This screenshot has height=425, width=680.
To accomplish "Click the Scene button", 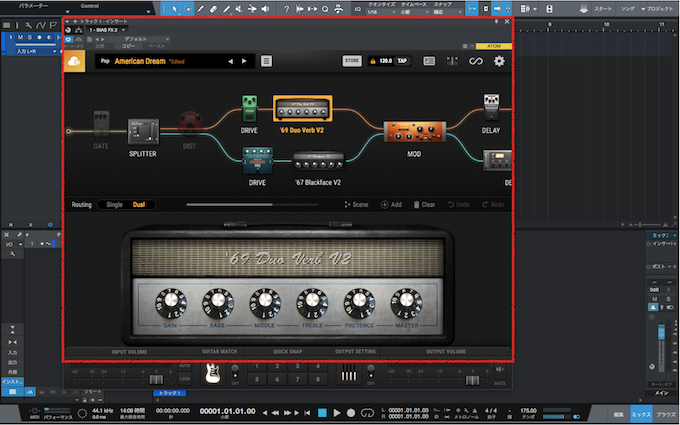I will point(356,205).
